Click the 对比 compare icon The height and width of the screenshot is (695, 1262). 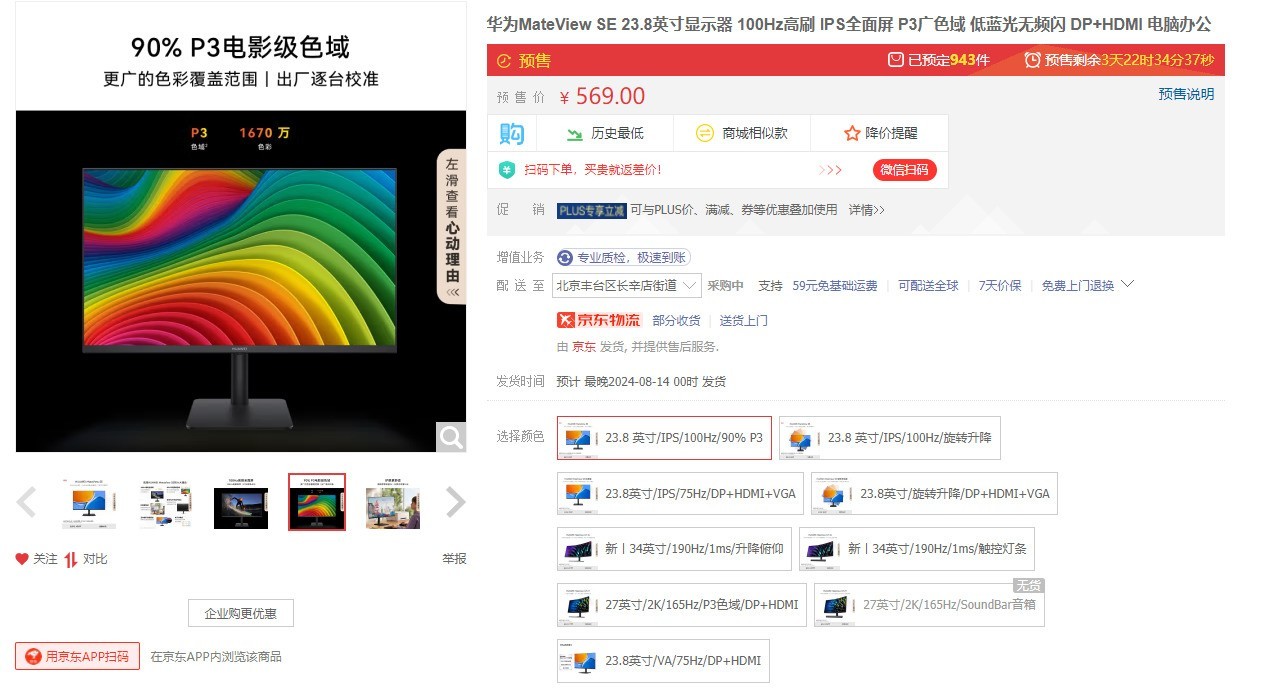tap(71, 559)
